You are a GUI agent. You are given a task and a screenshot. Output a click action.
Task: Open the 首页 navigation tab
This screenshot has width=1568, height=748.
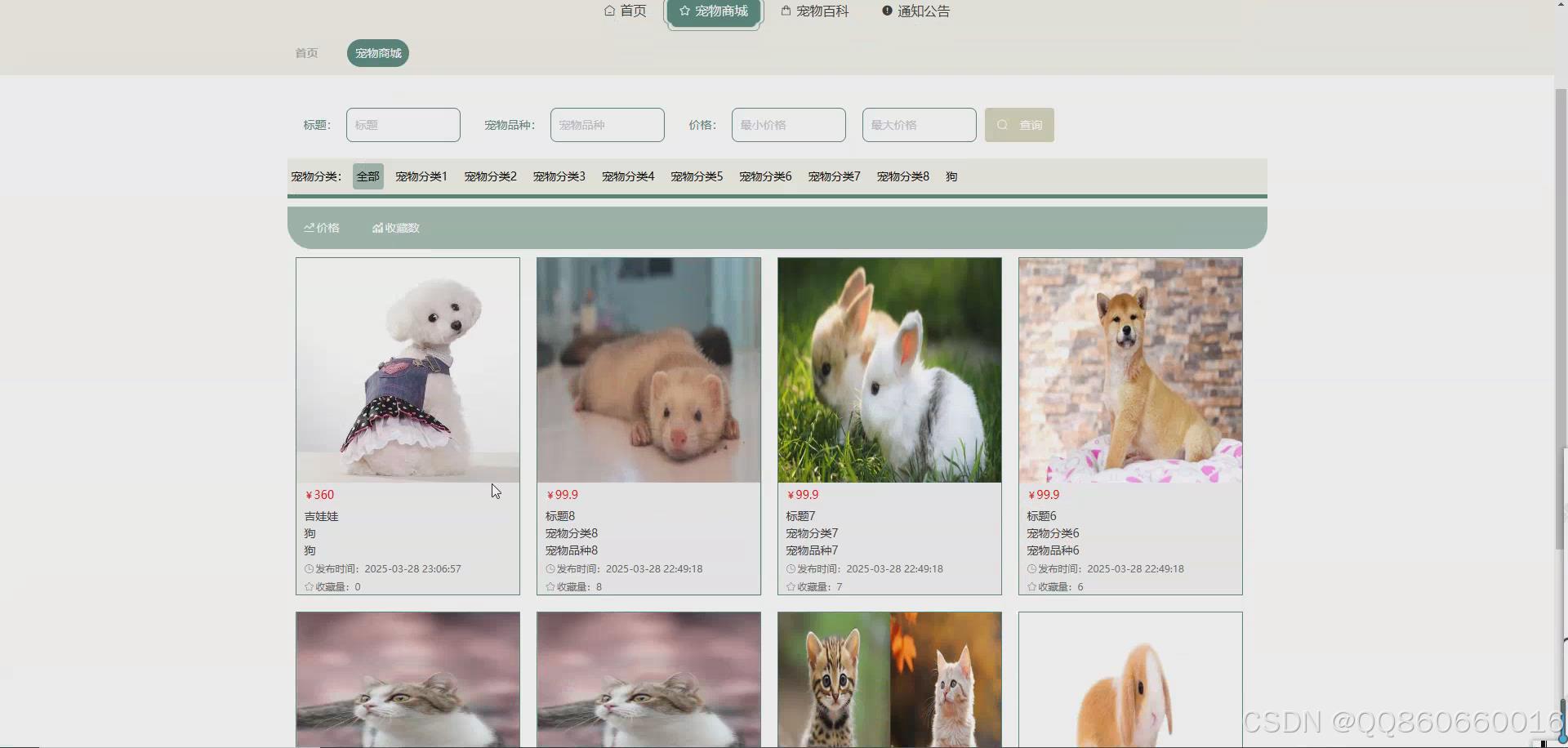pyautogui.click(x=626, y=11)
